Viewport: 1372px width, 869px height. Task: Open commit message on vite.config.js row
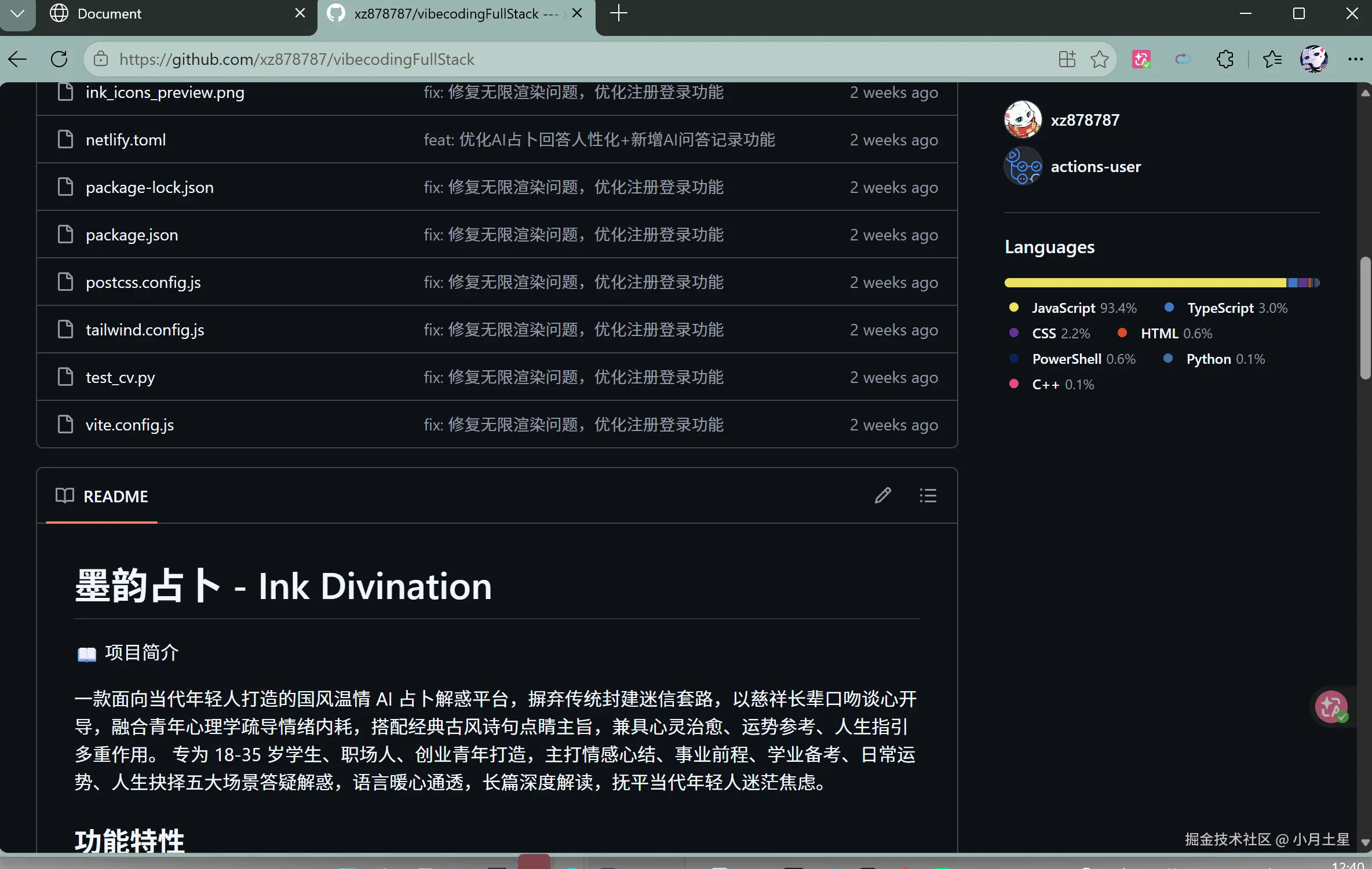574,425
